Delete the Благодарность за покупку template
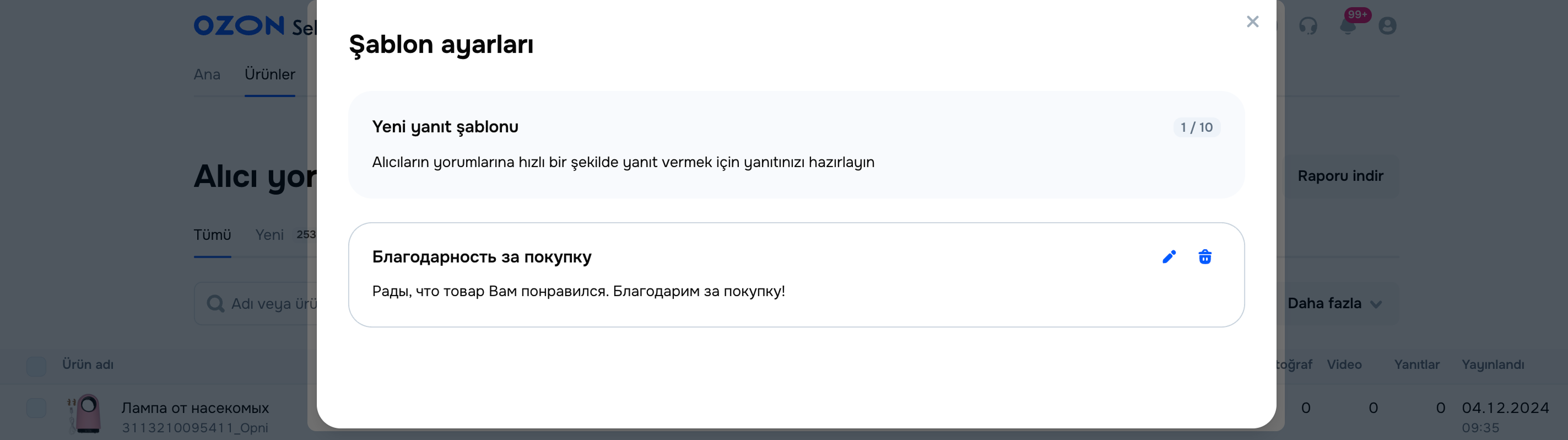 pos(1204,257)
